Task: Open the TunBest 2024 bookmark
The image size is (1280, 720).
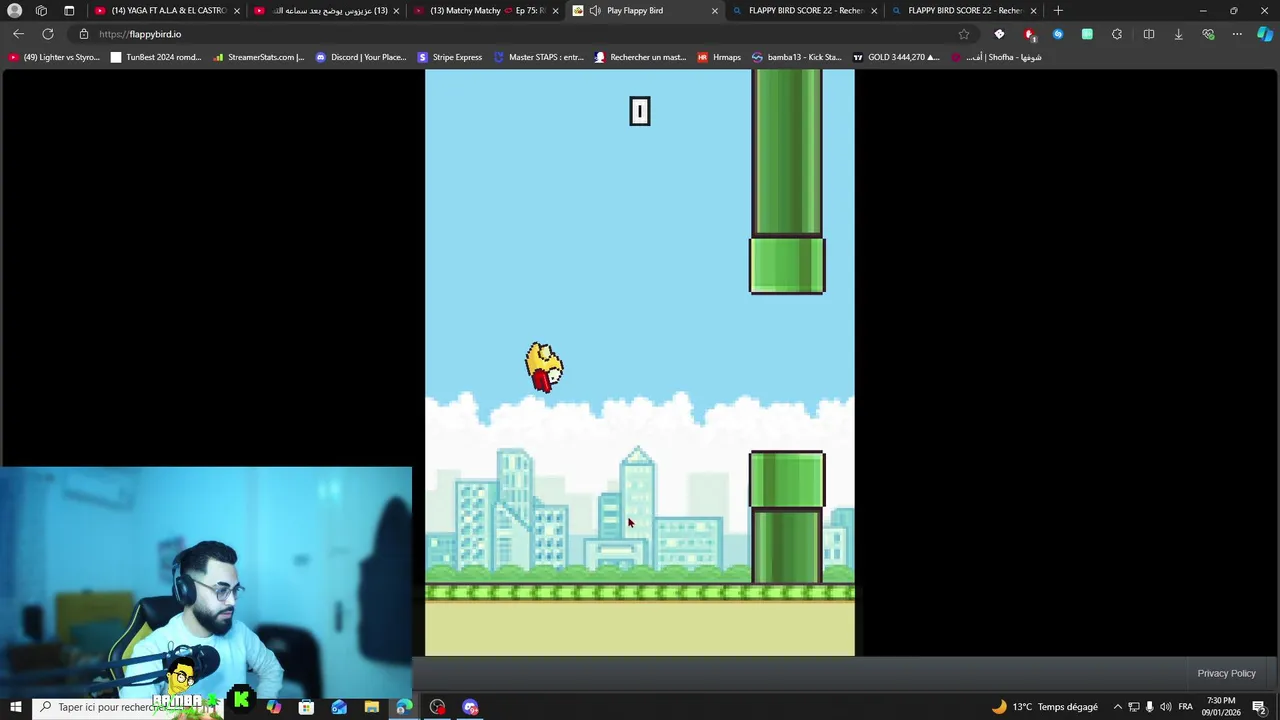Action: pyautogui.click(x=156, y=57)
